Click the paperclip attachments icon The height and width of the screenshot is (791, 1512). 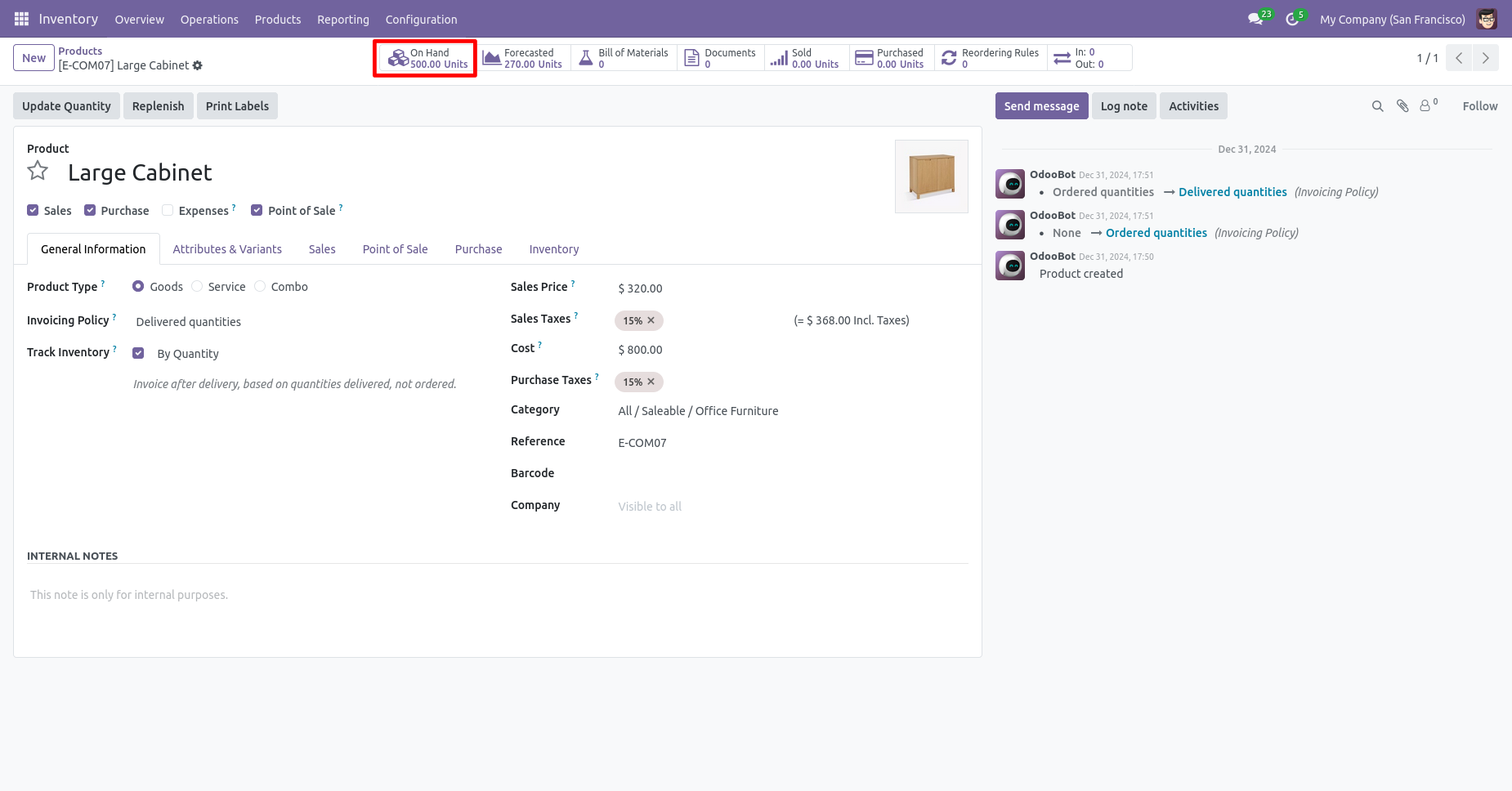point(1402,106)
